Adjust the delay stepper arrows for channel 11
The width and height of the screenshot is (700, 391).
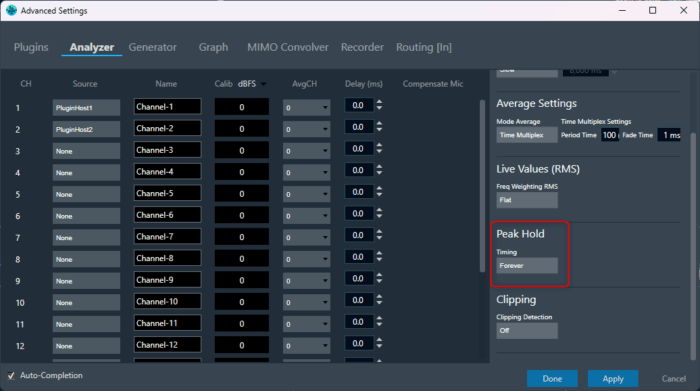(x=379, y=322)
